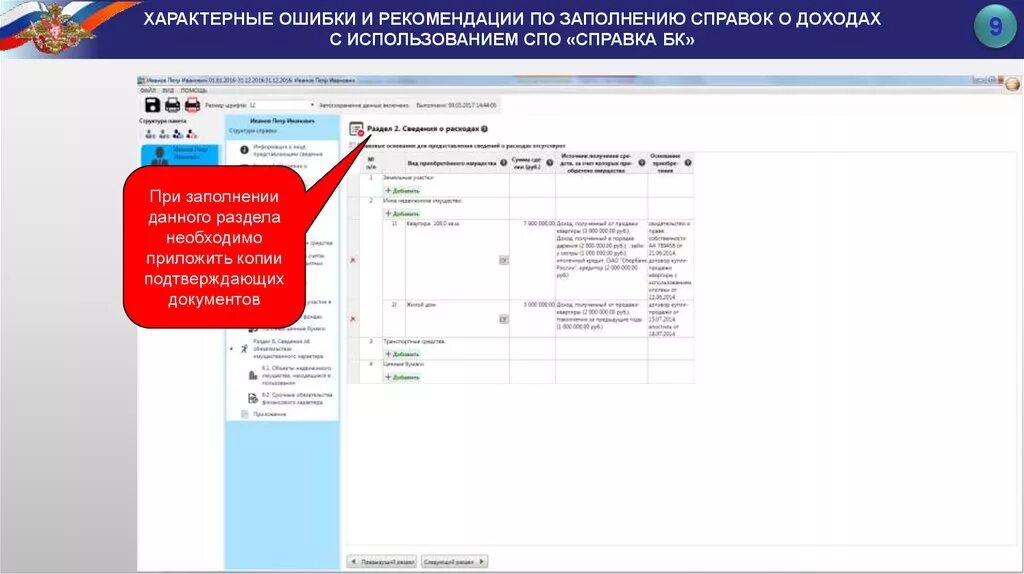Go to Следующий раздел
The width and height of the screenshot is (1024, 574).
[x=454, y=562]
